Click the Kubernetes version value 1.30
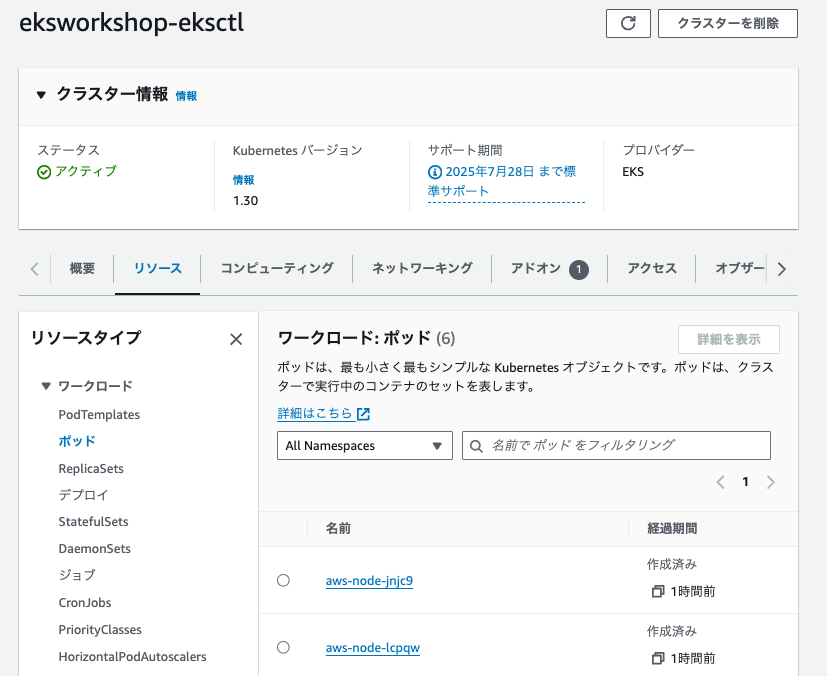827x676 pixels. [x=246, y=201]
